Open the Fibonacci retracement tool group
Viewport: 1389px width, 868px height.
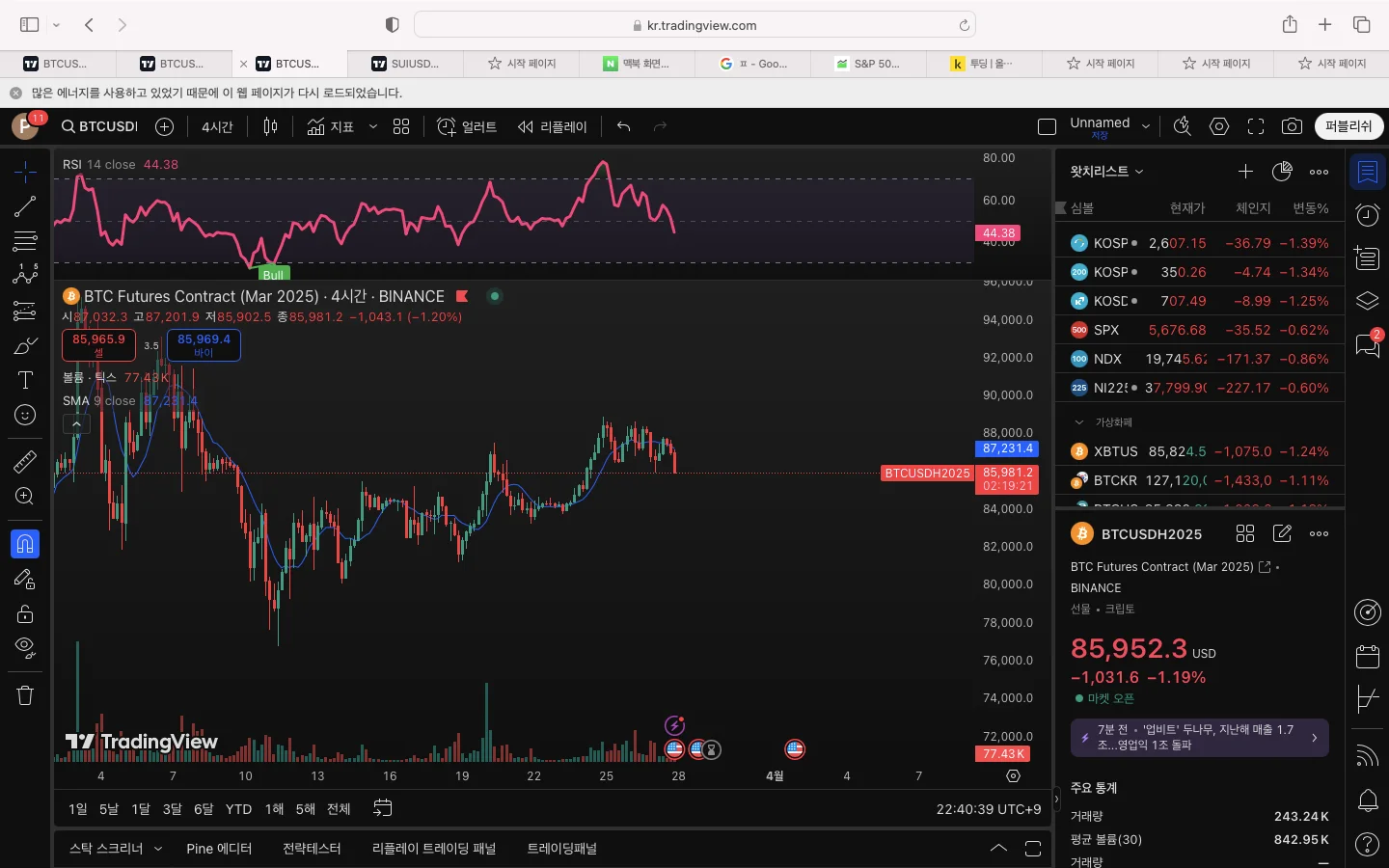coord(25,241)
